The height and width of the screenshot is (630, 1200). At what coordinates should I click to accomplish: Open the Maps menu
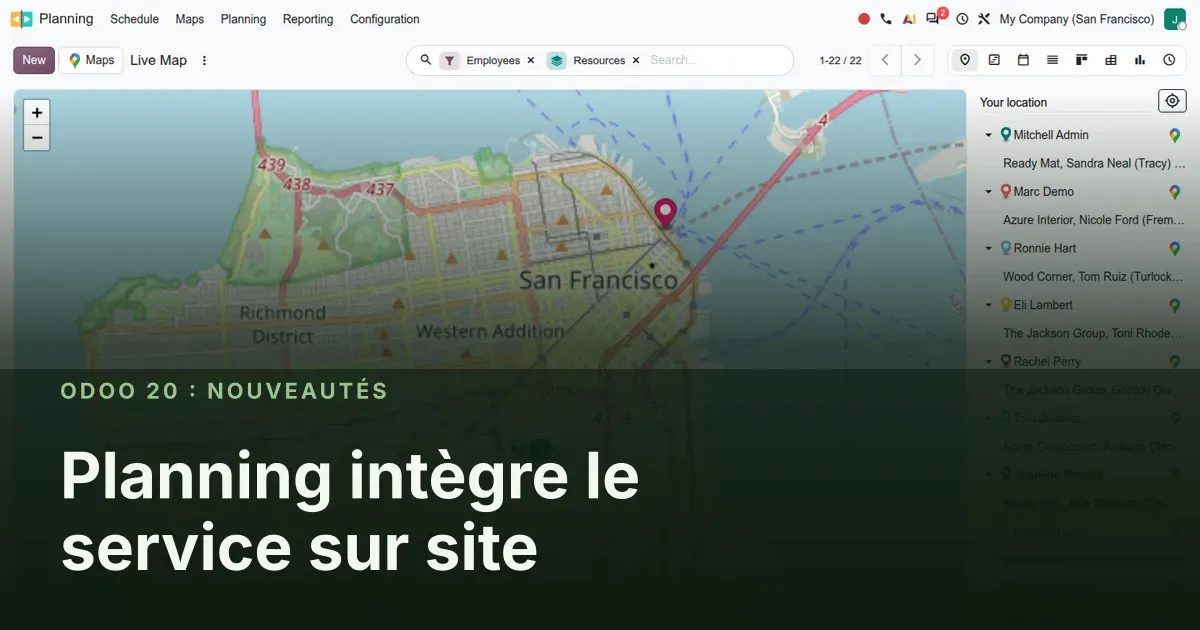pyautogui.click(x=190, y=19)
